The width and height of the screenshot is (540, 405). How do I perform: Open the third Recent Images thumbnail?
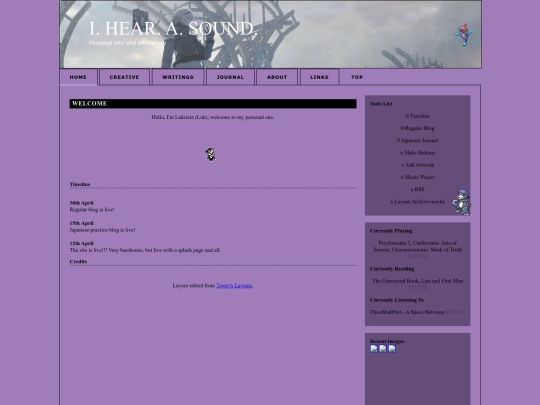click(x=392, y=349)
